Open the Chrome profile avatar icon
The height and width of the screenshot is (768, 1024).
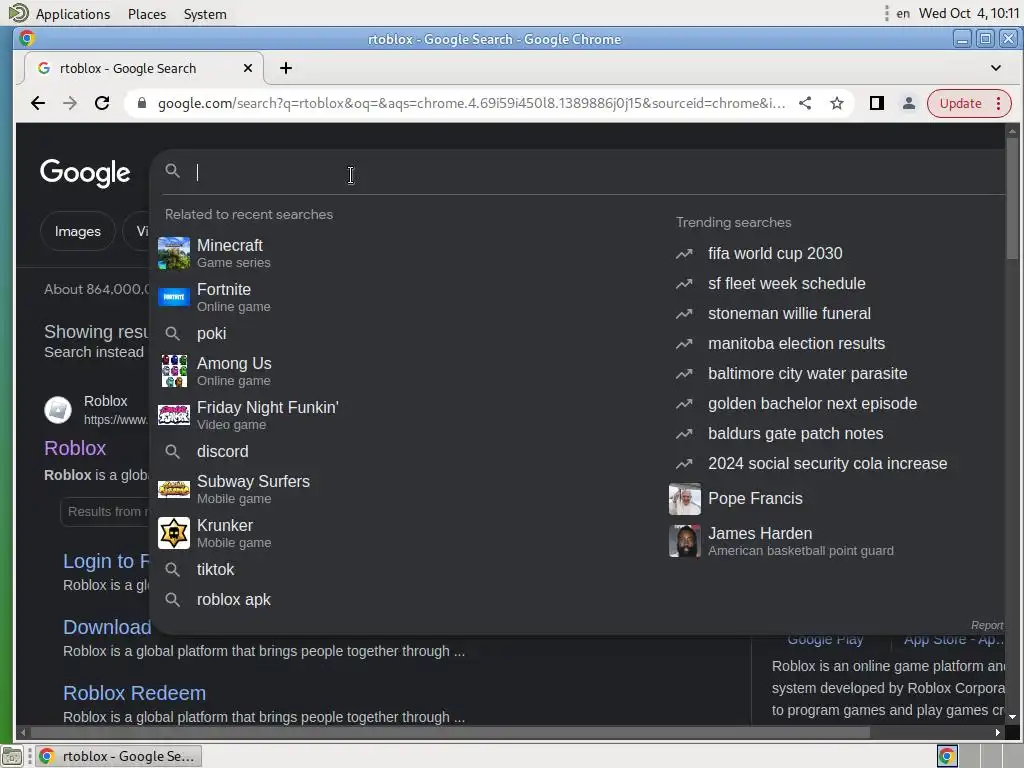(x=908, y=103)
